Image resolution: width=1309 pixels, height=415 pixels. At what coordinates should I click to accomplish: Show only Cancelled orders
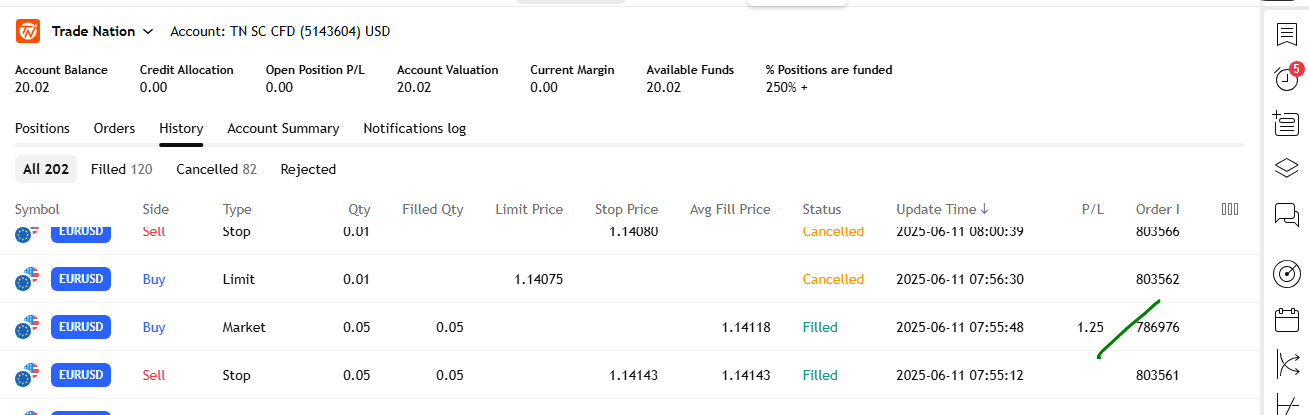(216, 169)
